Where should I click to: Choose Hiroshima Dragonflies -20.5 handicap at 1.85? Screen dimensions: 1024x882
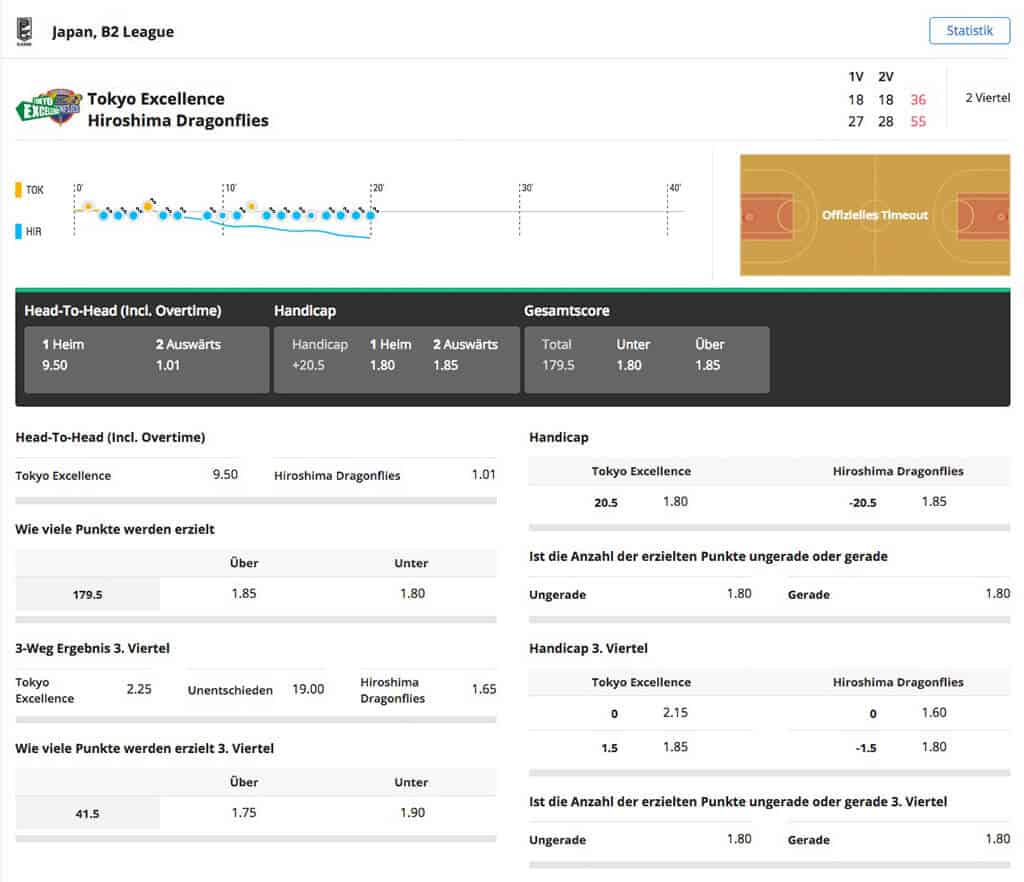pos(899,502)
